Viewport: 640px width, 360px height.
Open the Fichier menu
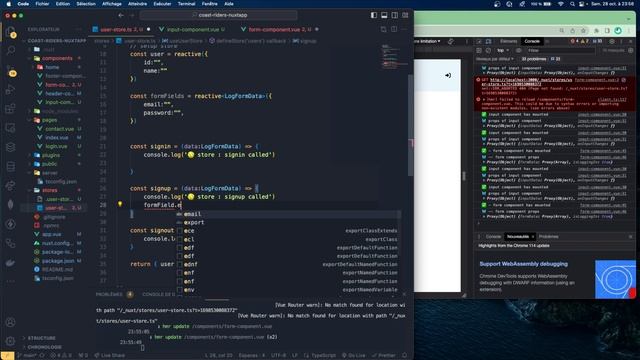(42, 4)
